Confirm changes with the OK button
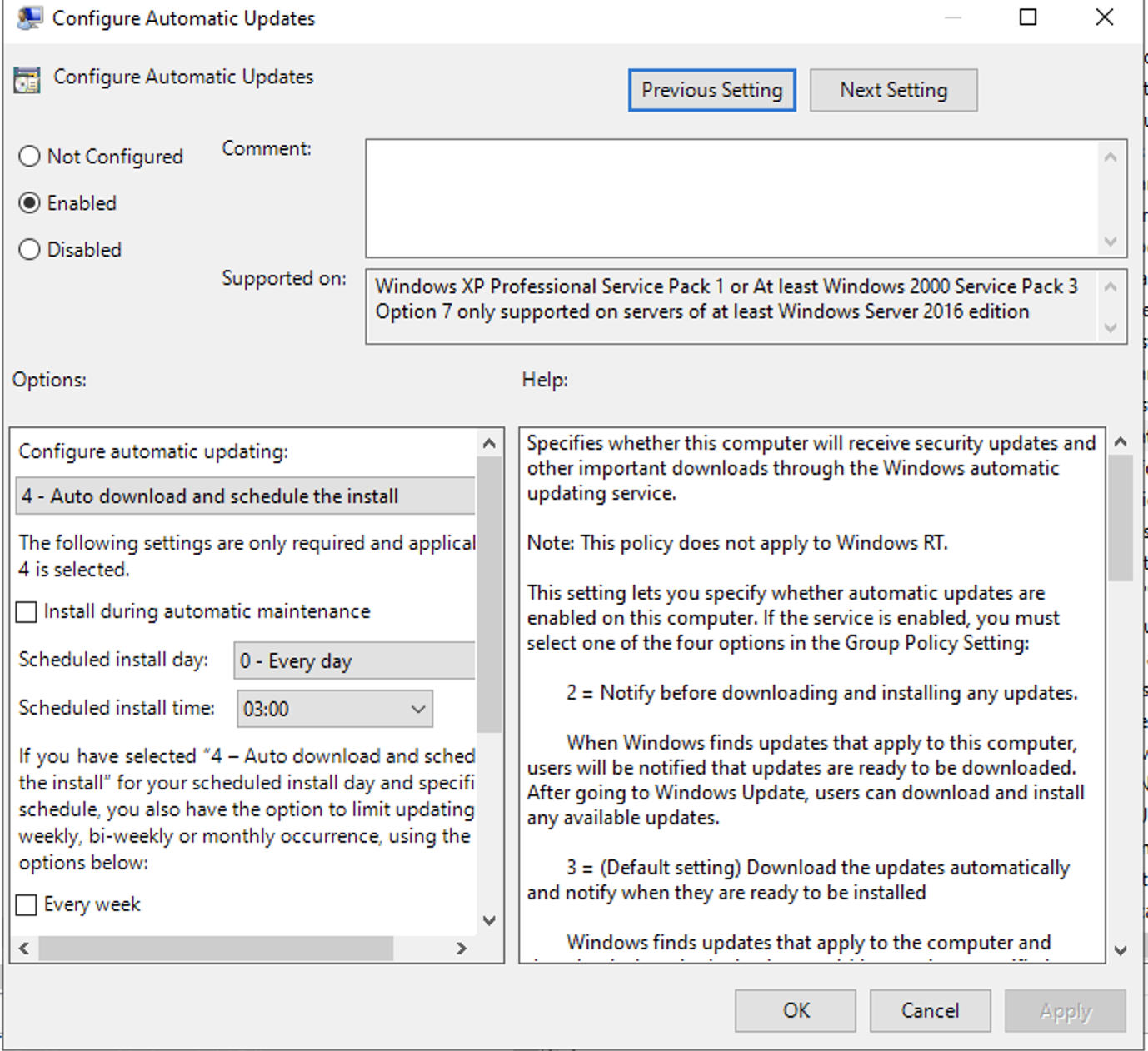Screen dimensions: 1148x1051 pos(794,1010)
